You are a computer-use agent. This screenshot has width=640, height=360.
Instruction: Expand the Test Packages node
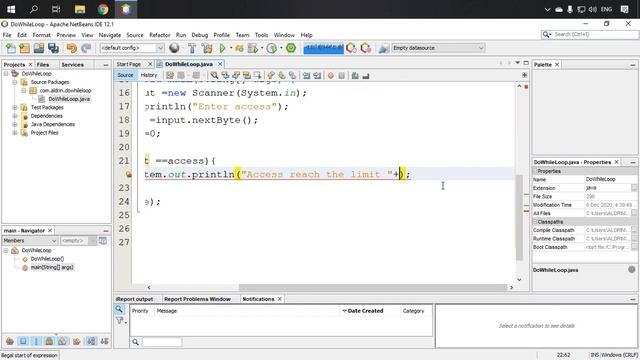pyautogui.click(x=15, y=107)
